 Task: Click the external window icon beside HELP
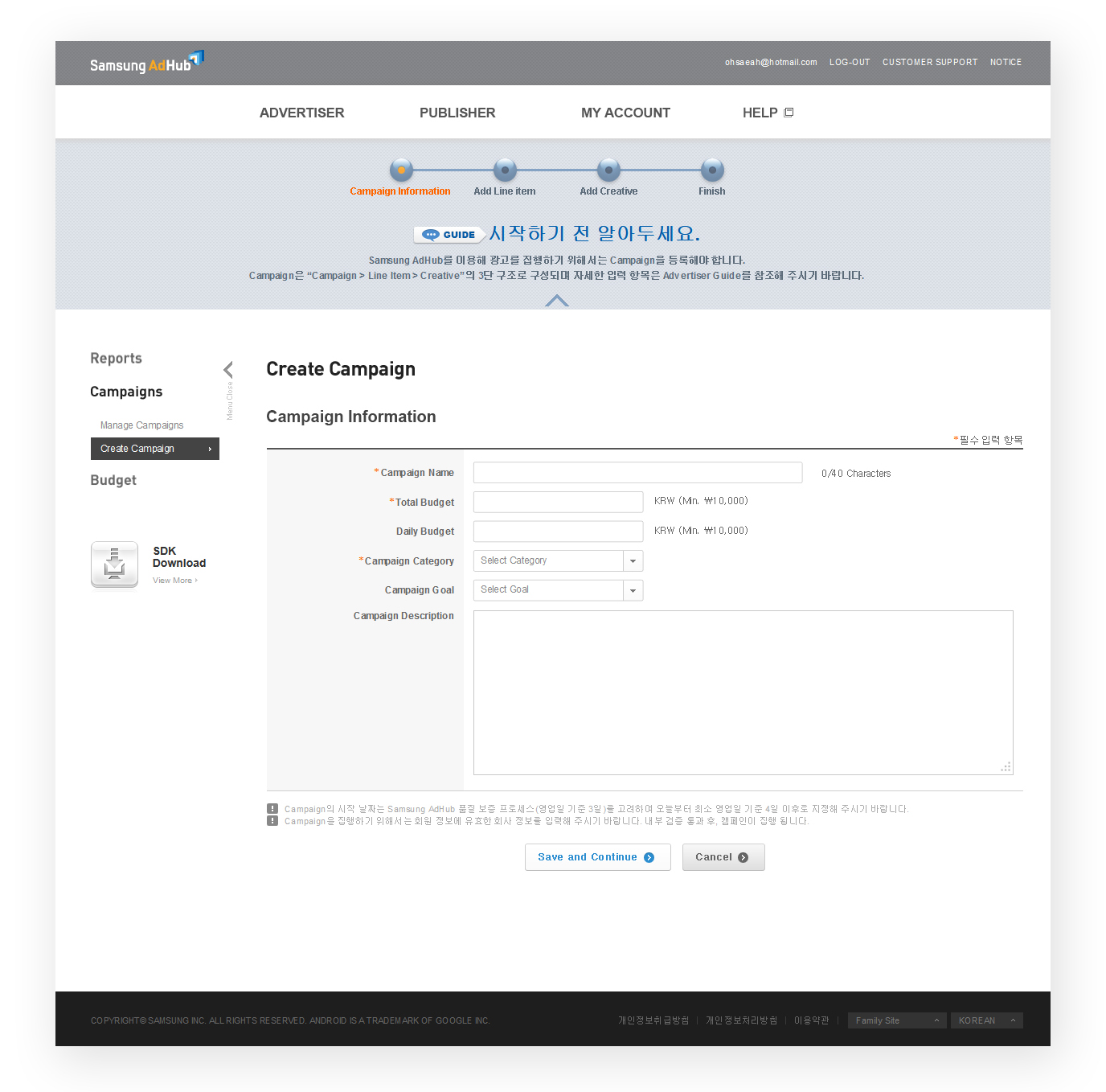coord(789,113)
